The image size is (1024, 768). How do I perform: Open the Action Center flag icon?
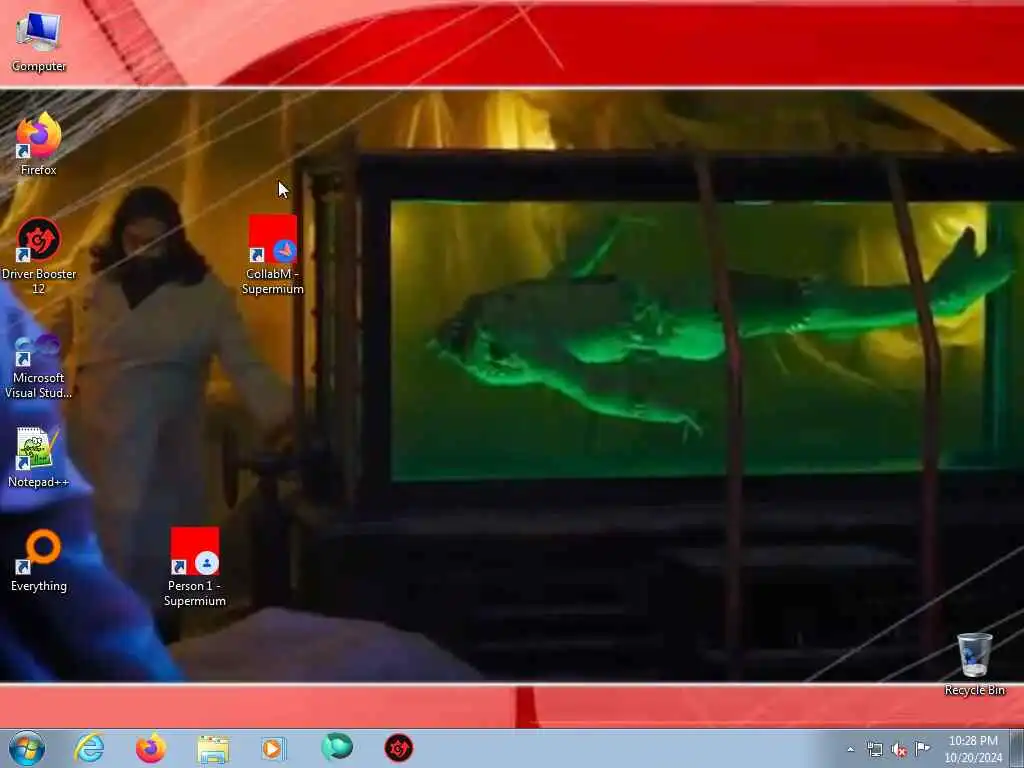(922, 748)
